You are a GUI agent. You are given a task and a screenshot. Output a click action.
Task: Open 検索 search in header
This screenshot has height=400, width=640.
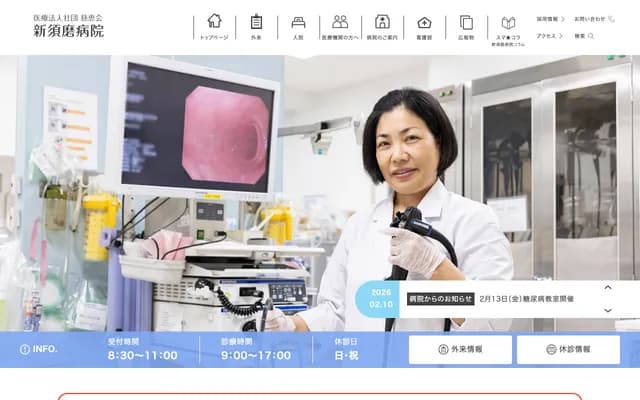pyautogui.click(x=584, y=36)
